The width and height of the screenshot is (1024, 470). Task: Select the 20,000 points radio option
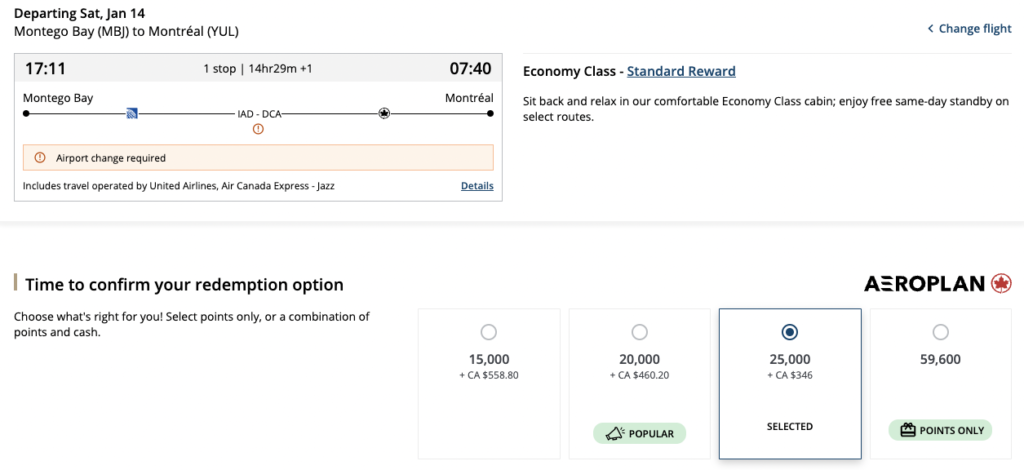pos(639,332)
